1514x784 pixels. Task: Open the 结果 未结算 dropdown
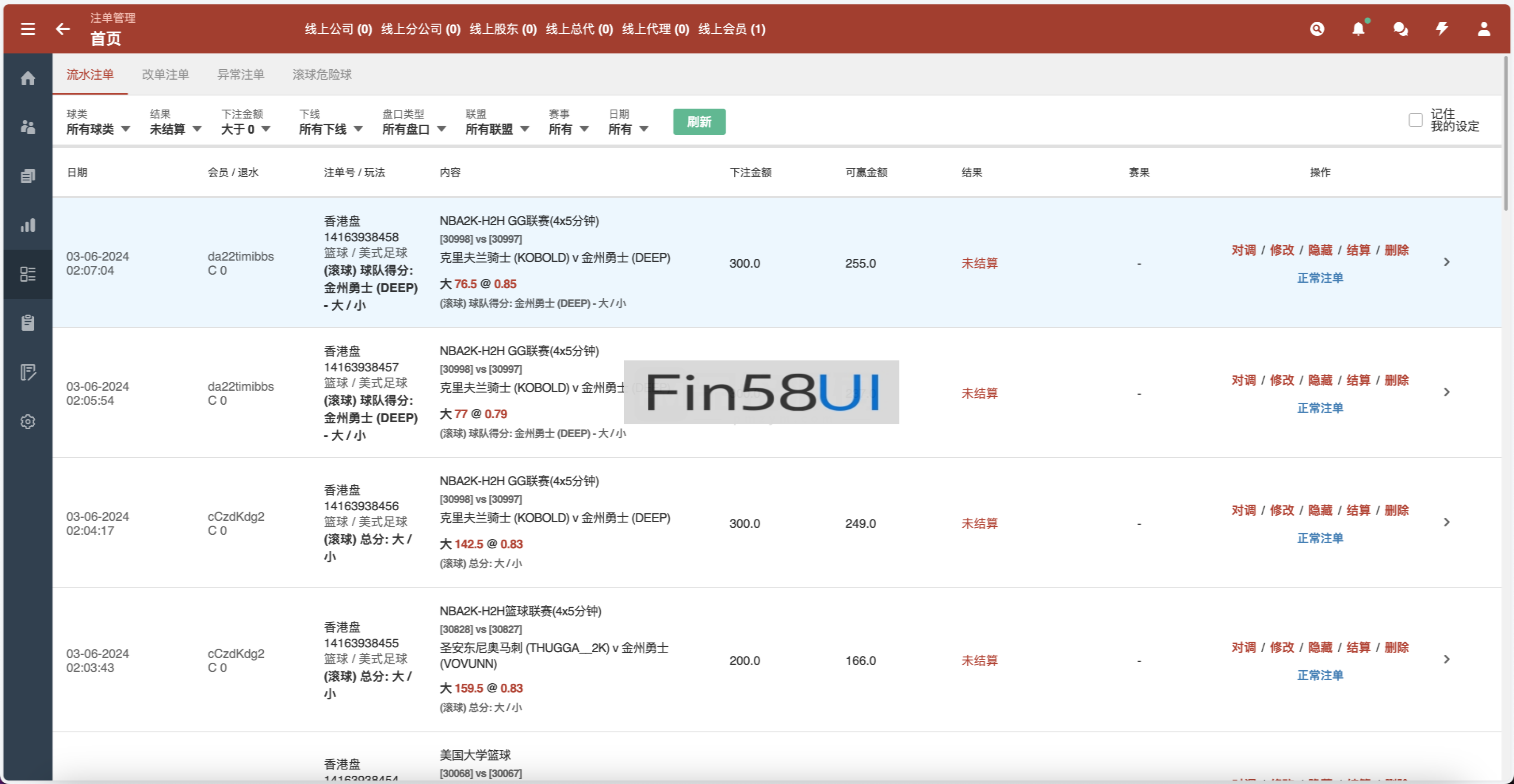point(175,129)
